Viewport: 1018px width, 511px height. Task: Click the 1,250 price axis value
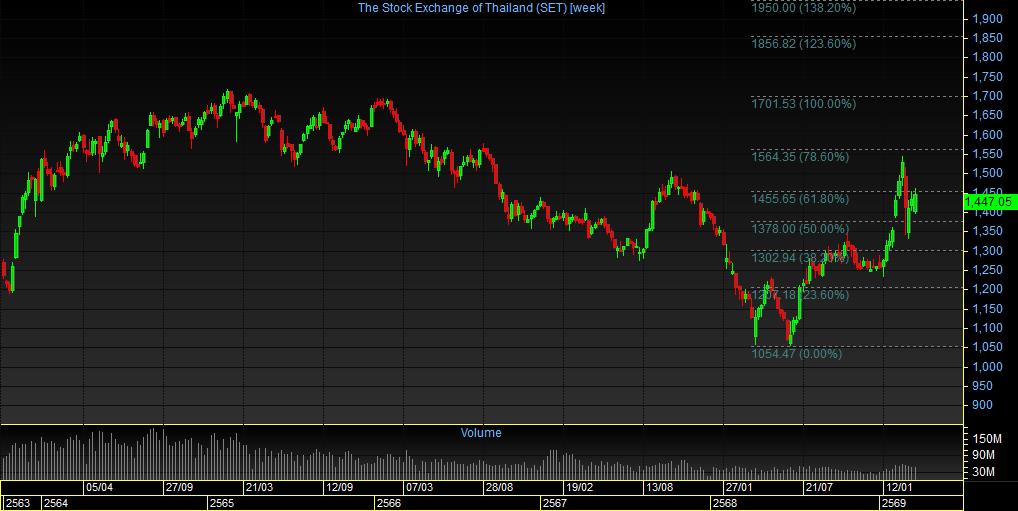[x=987, y=270]
